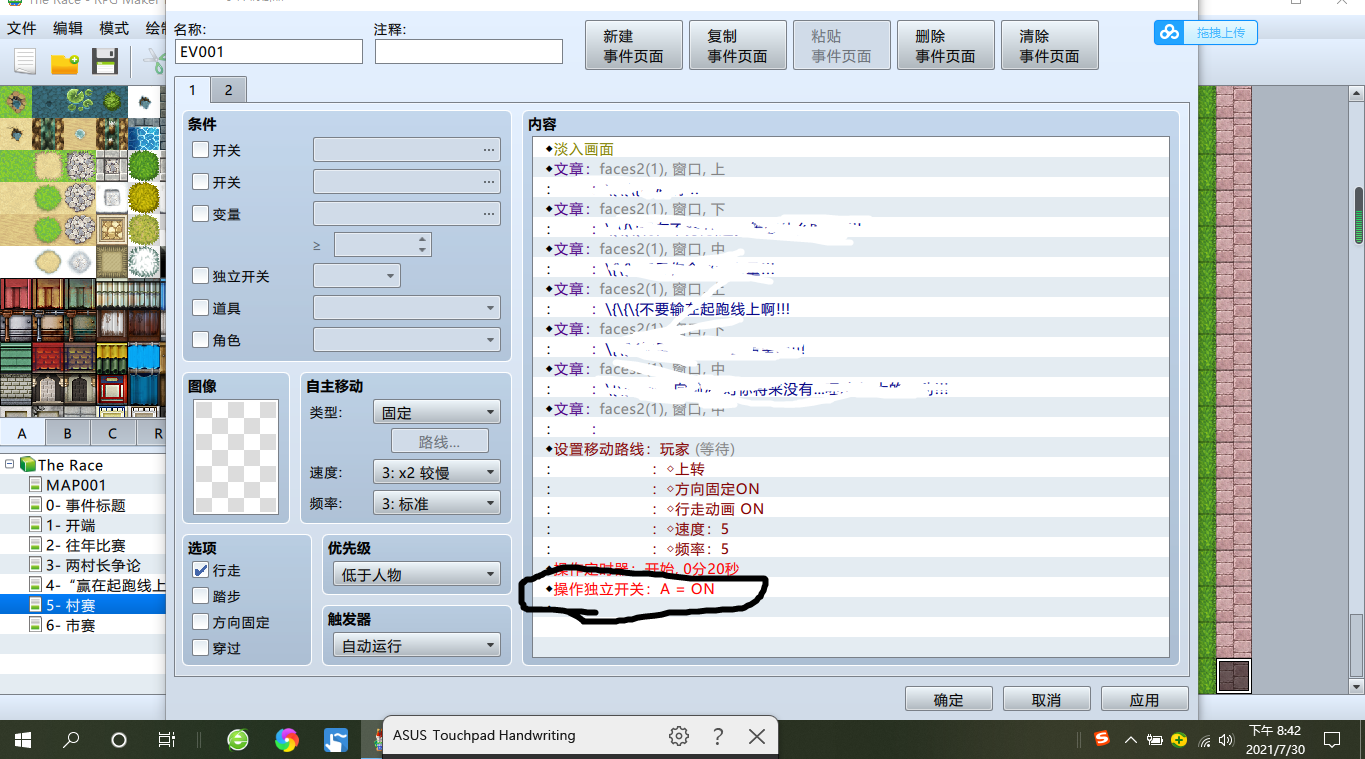
Task: Tick the 角色 condition checkbox
Action: 201,340
